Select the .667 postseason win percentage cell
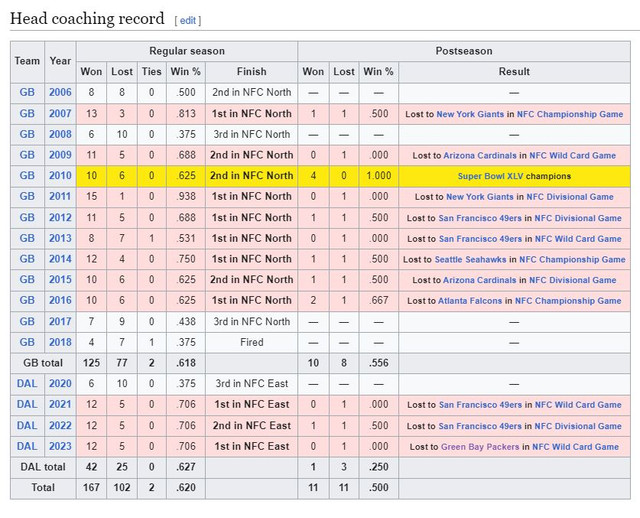 click(x=378, y=301)
